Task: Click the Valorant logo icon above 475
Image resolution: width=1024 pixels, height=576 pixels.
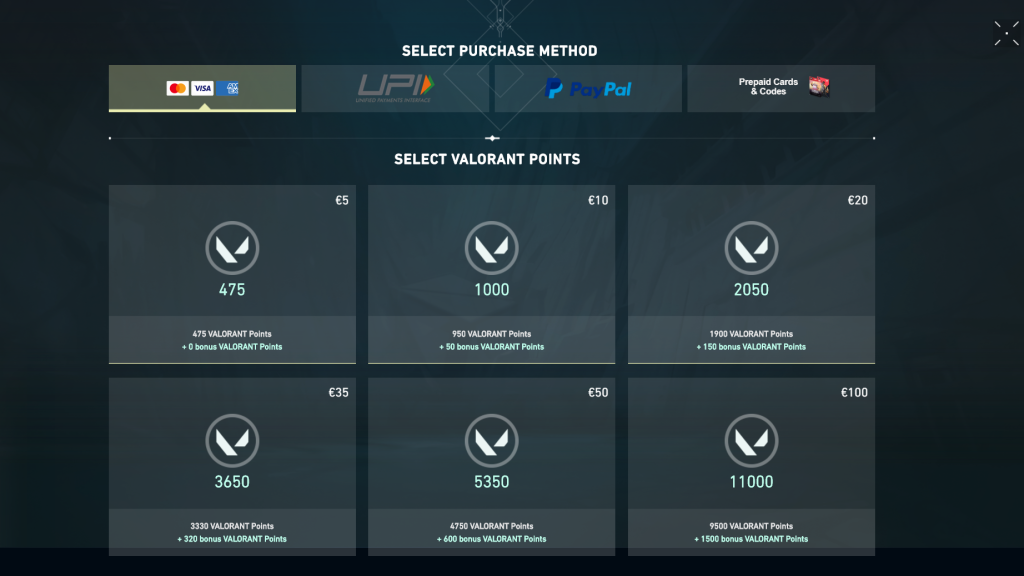Action: [232, 248]
